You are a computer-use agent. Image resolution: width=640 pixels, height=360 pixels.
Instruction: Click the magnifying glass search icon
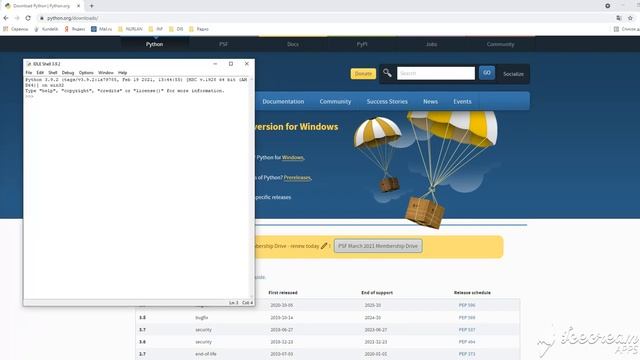pos(387,73)
